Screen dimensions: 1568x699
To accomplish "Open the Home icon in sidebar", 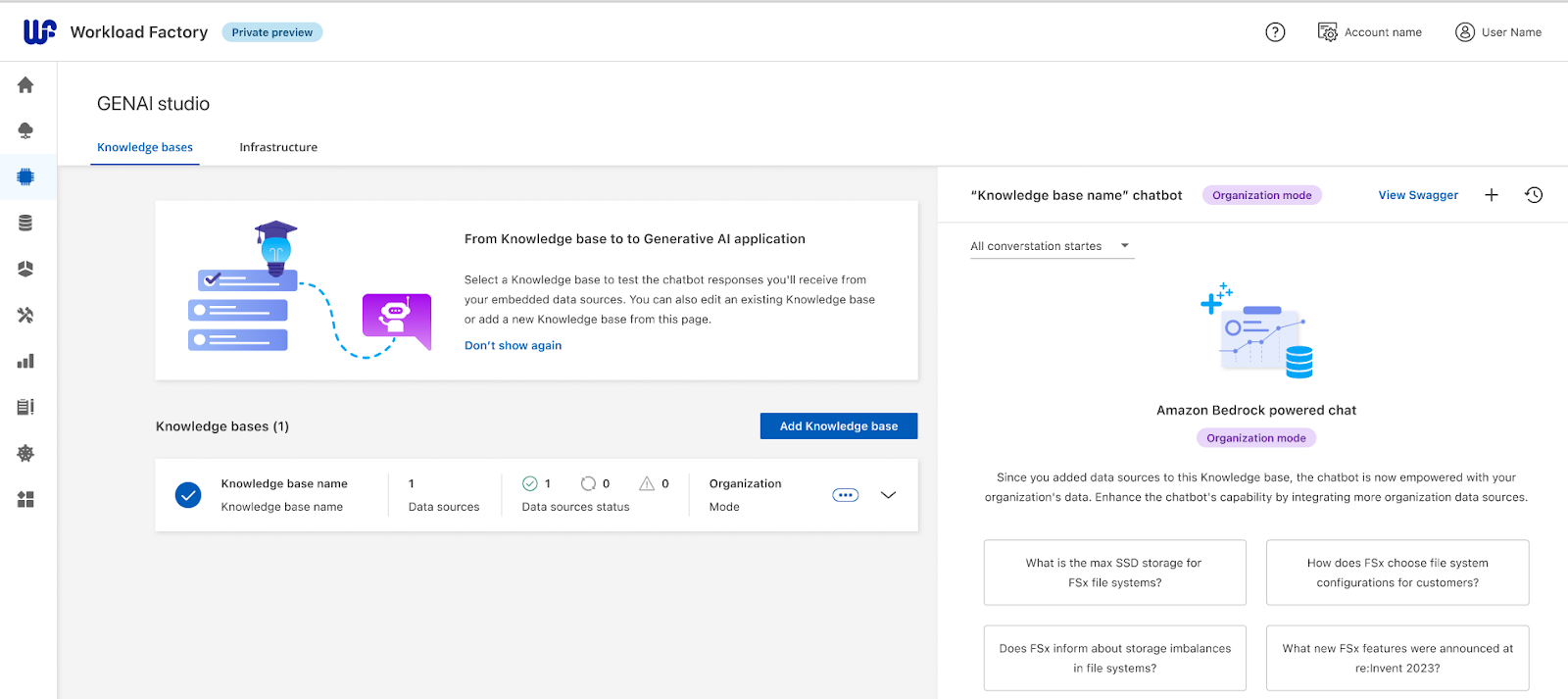I will 25,85.
